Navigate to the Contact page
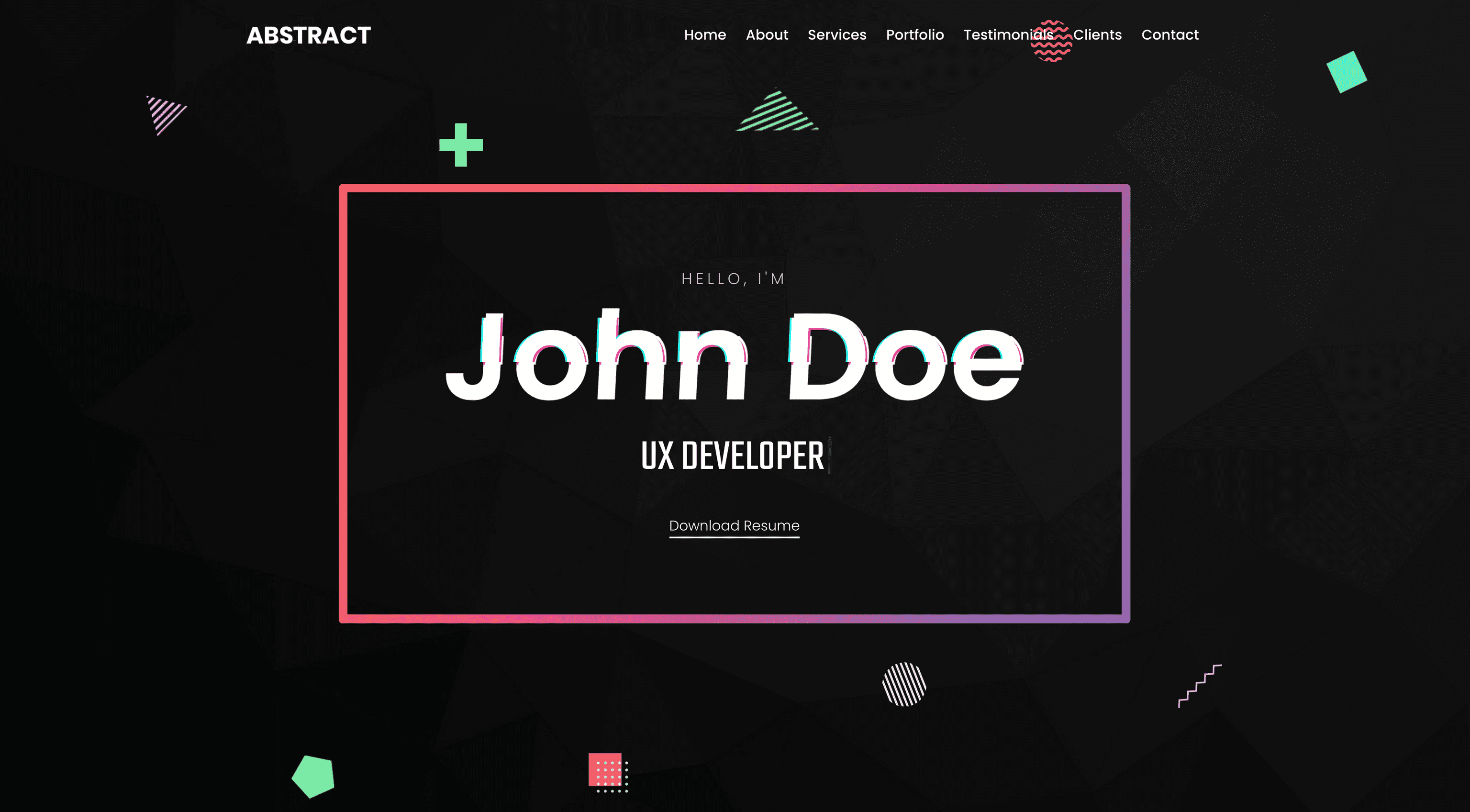This screenshot has height=812, width=1470. tap(1170, 35)
